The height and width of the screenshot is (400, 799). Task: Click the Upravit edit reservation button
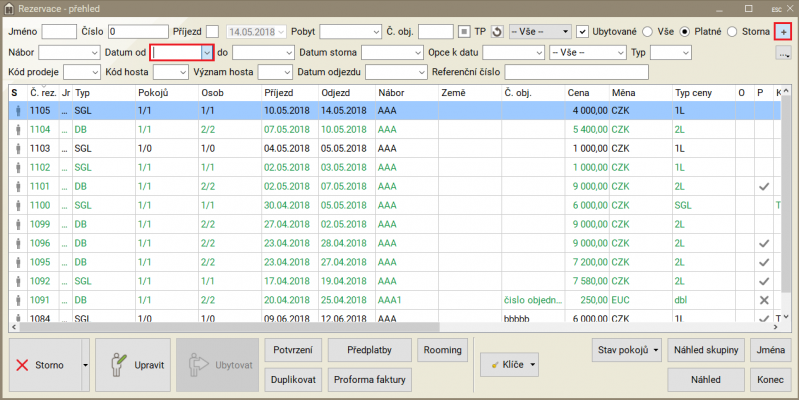pos(134,365)
